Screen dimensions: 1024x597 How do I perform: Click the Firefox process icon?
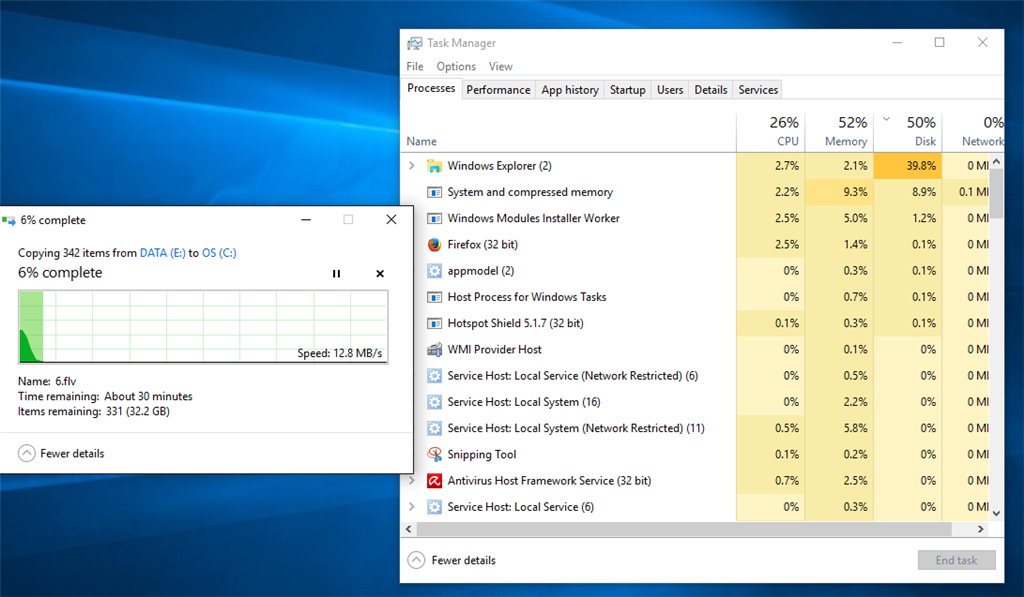click(434, 244)
